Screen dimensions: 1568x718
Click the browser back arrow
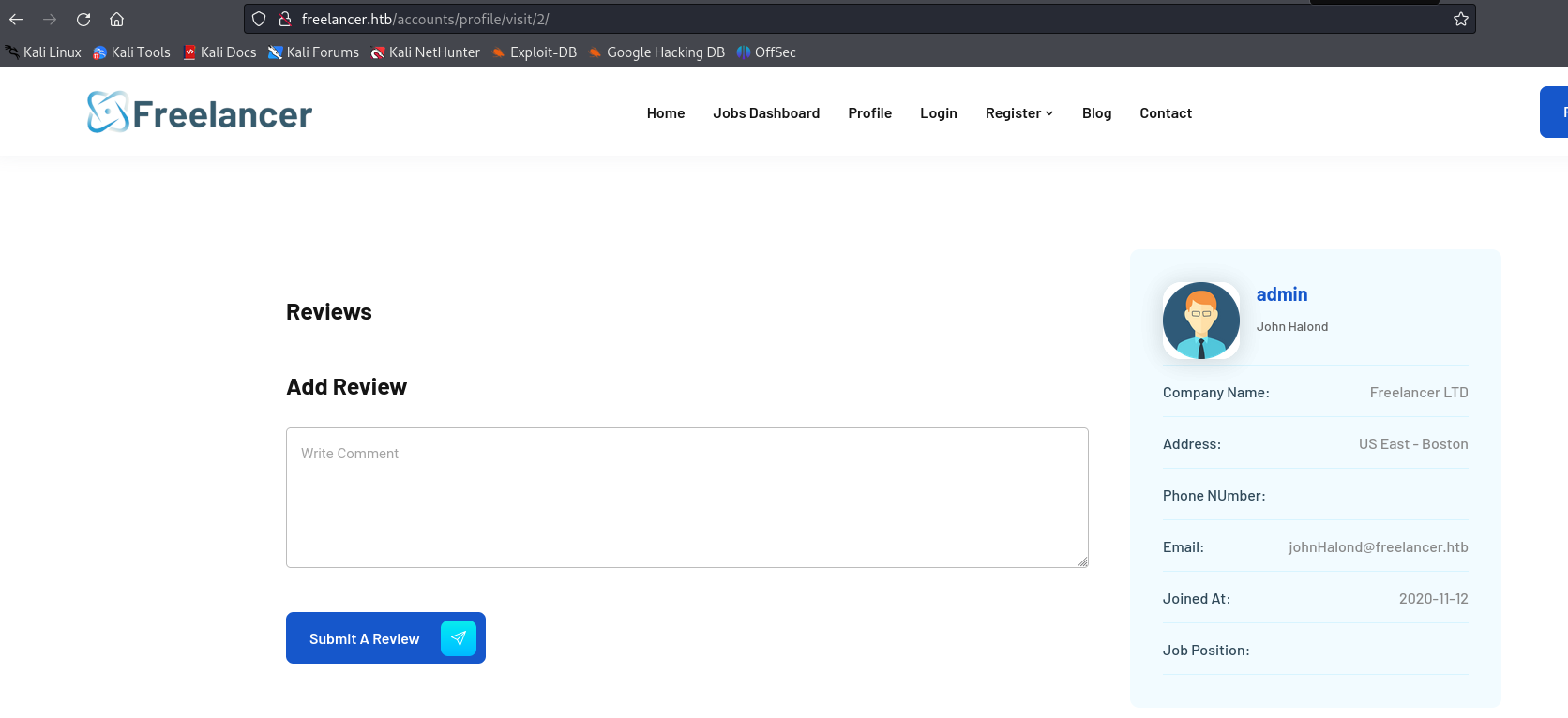point(16,19)
